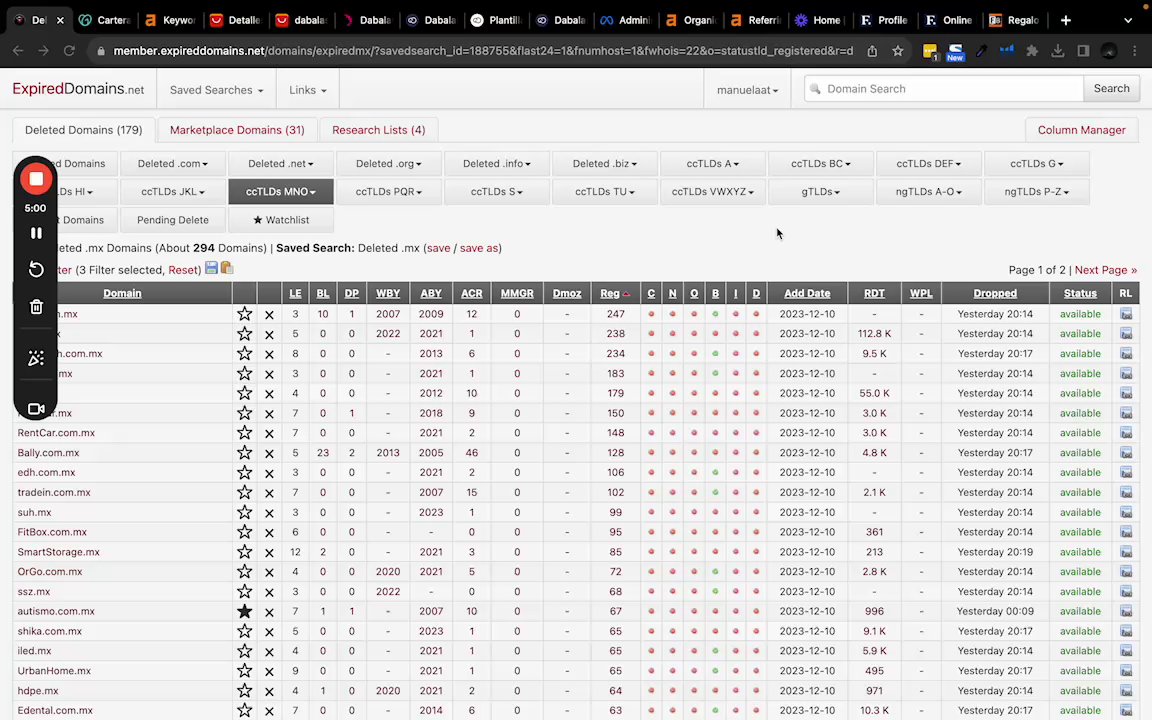This screenshot has width=1152, height=720.
Task: Open RL icon for autismo.com.mx row
Action: tap(1126, 611)
